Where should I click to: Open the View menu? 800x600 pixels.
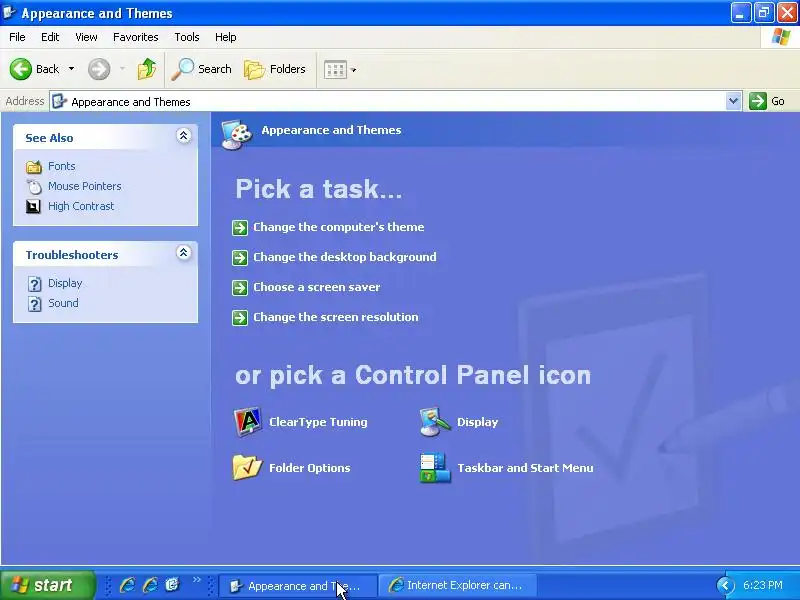click(x=86, y=37)
